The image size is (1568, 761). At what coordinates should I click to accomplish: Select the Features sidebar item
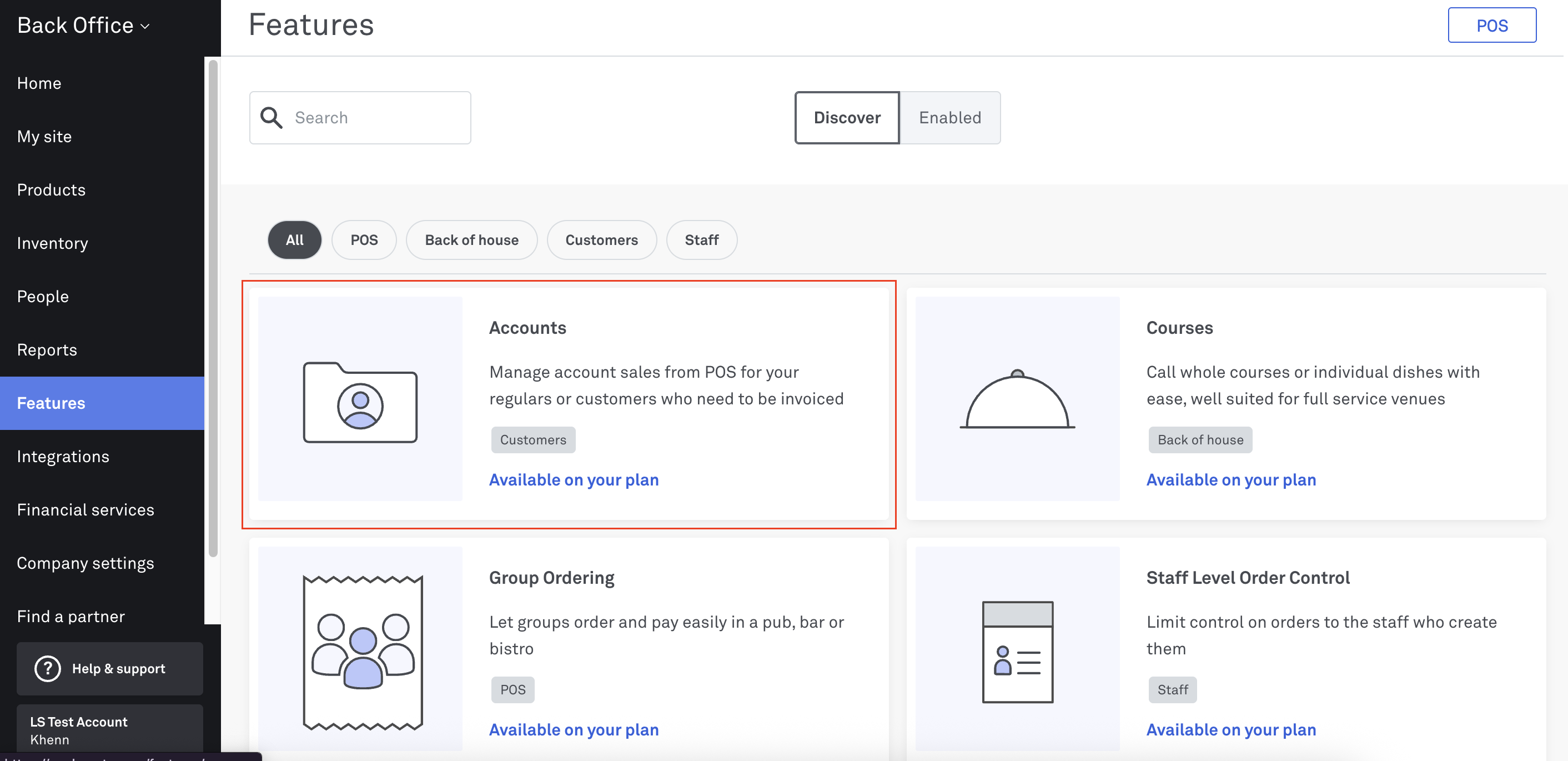102,403
